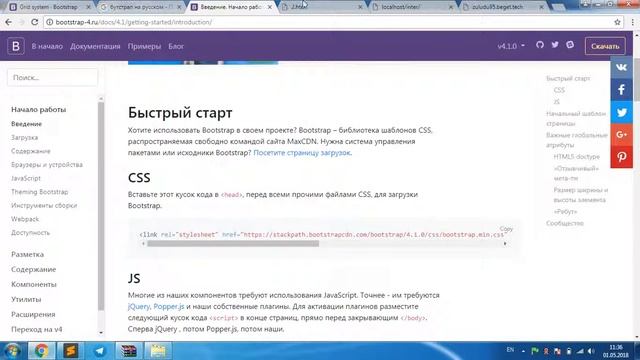
Task: Click sidebar scrollbar down arrow
Action: (x=101, y=333)
